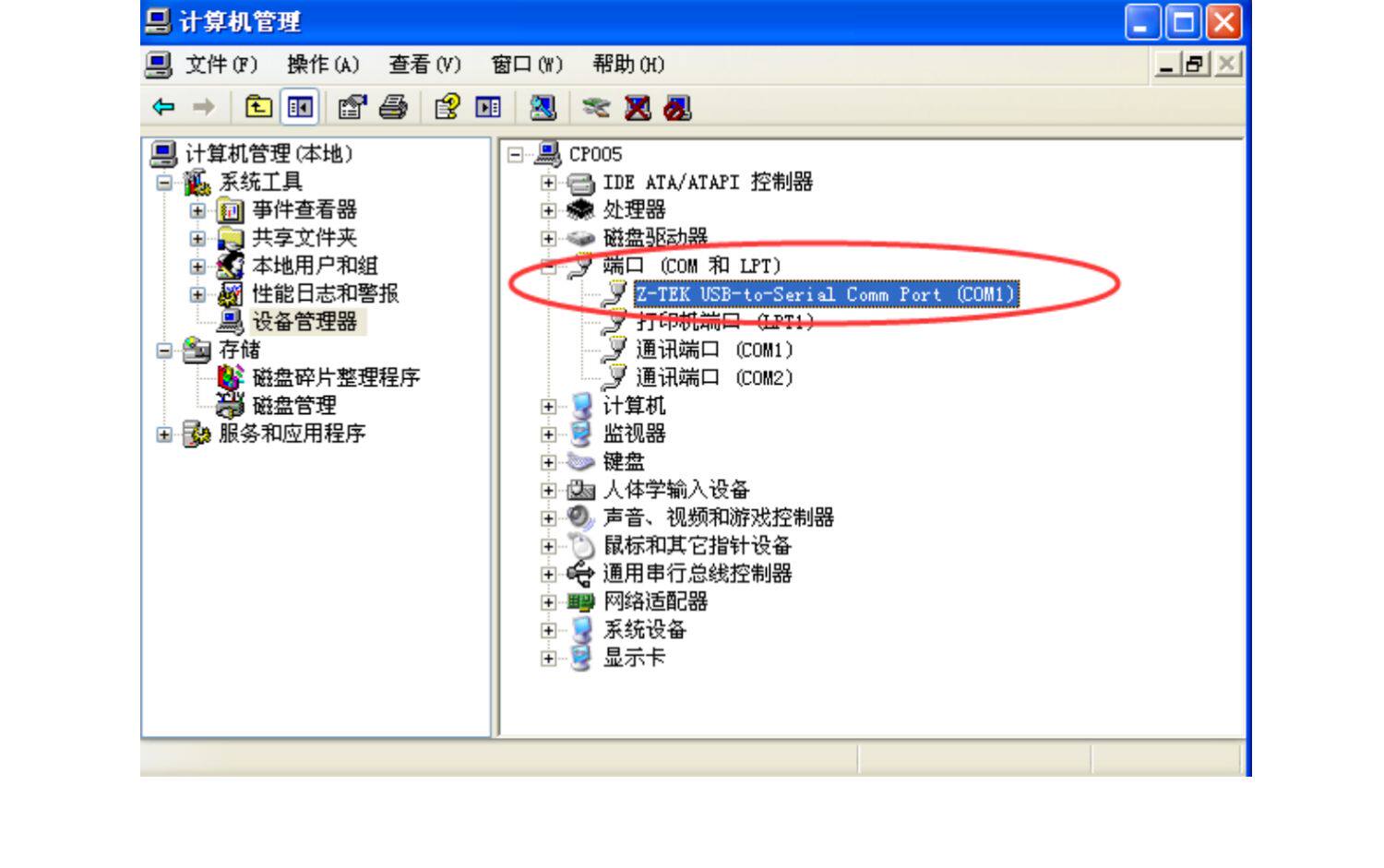Select Z-TEK USB-to-Serial Comm Port device
Image resolution: width=1384 pixels, height=868 pixels.
[826, 294]
